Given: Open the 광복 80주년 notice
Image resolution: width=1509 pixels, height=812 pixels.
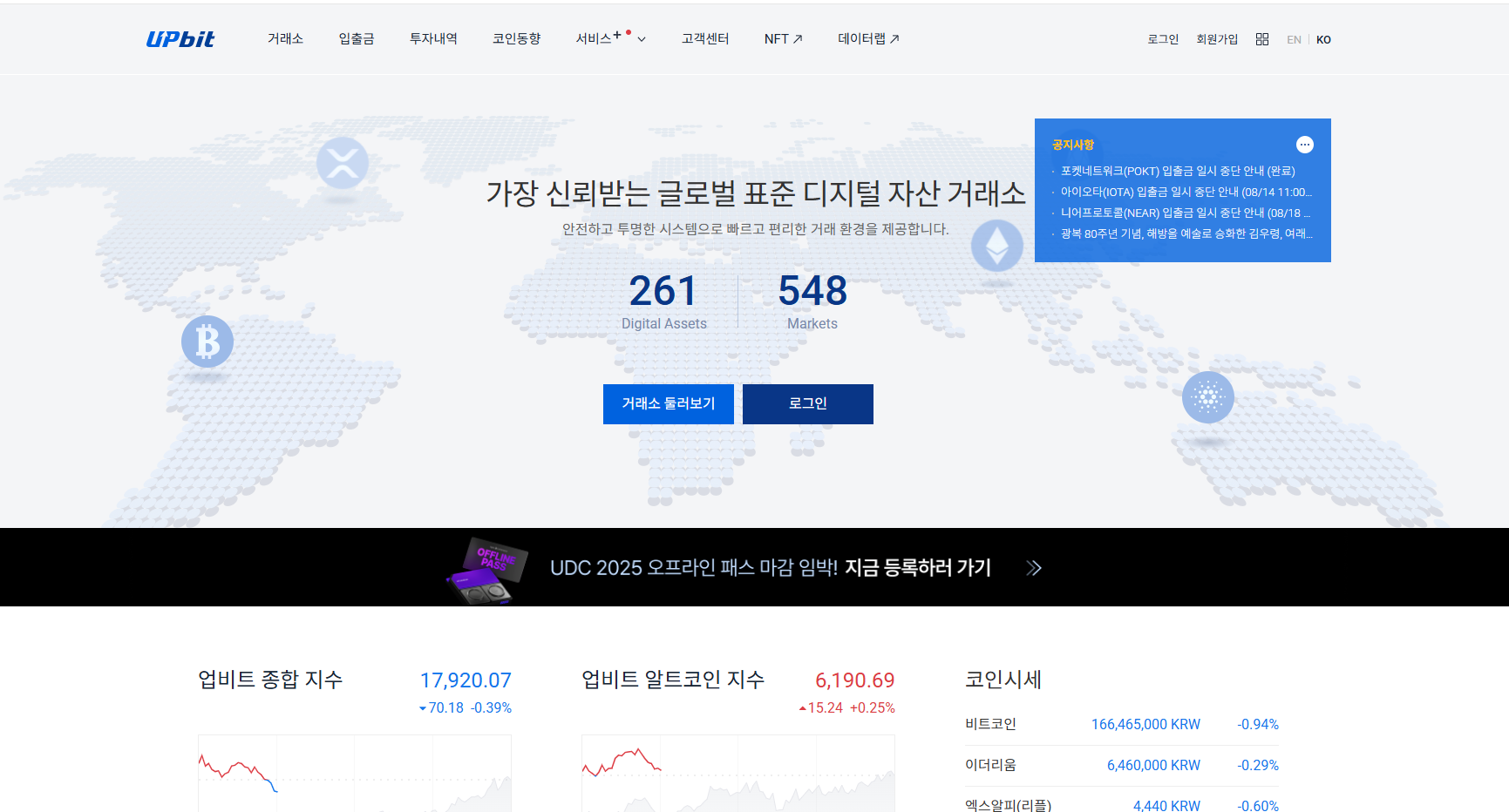Looking at the screenshot, I should coord(1186,233).
